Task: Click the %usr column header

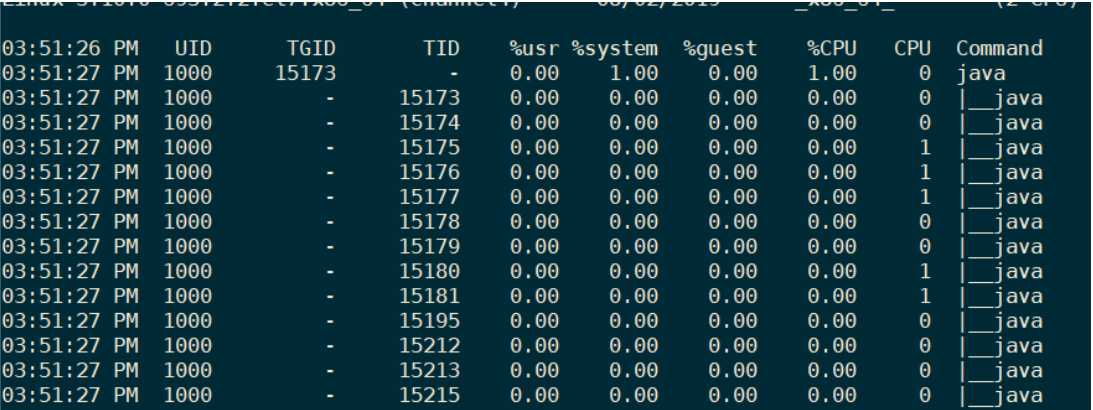Action: pyautogui.click(x=534, y=48)
